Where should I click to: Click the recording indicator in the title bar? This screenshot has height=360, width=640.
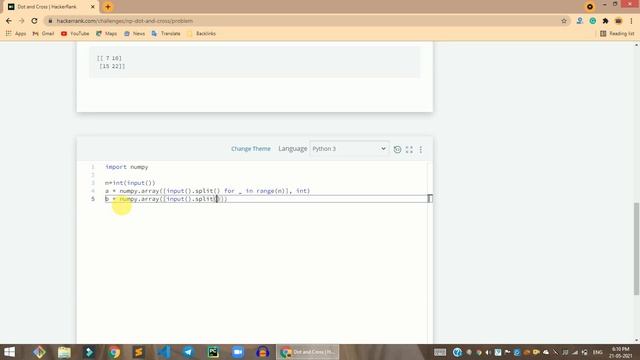(x=590, y=7)
